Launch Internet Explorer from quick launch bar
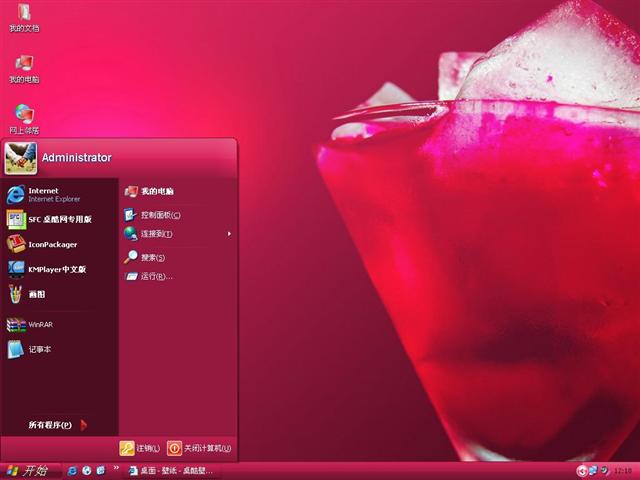Screen dimensions: 640x480 coord(72,471)
